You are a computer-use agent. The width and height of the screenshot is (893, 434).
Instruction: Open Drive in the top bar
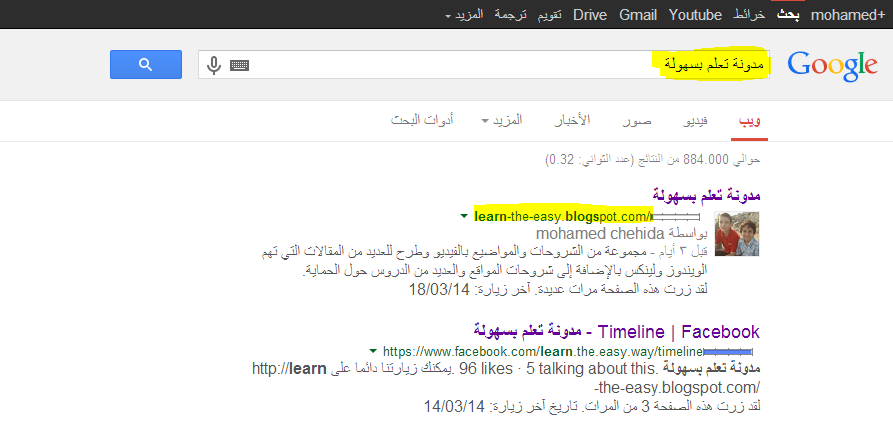pos(590,15)
